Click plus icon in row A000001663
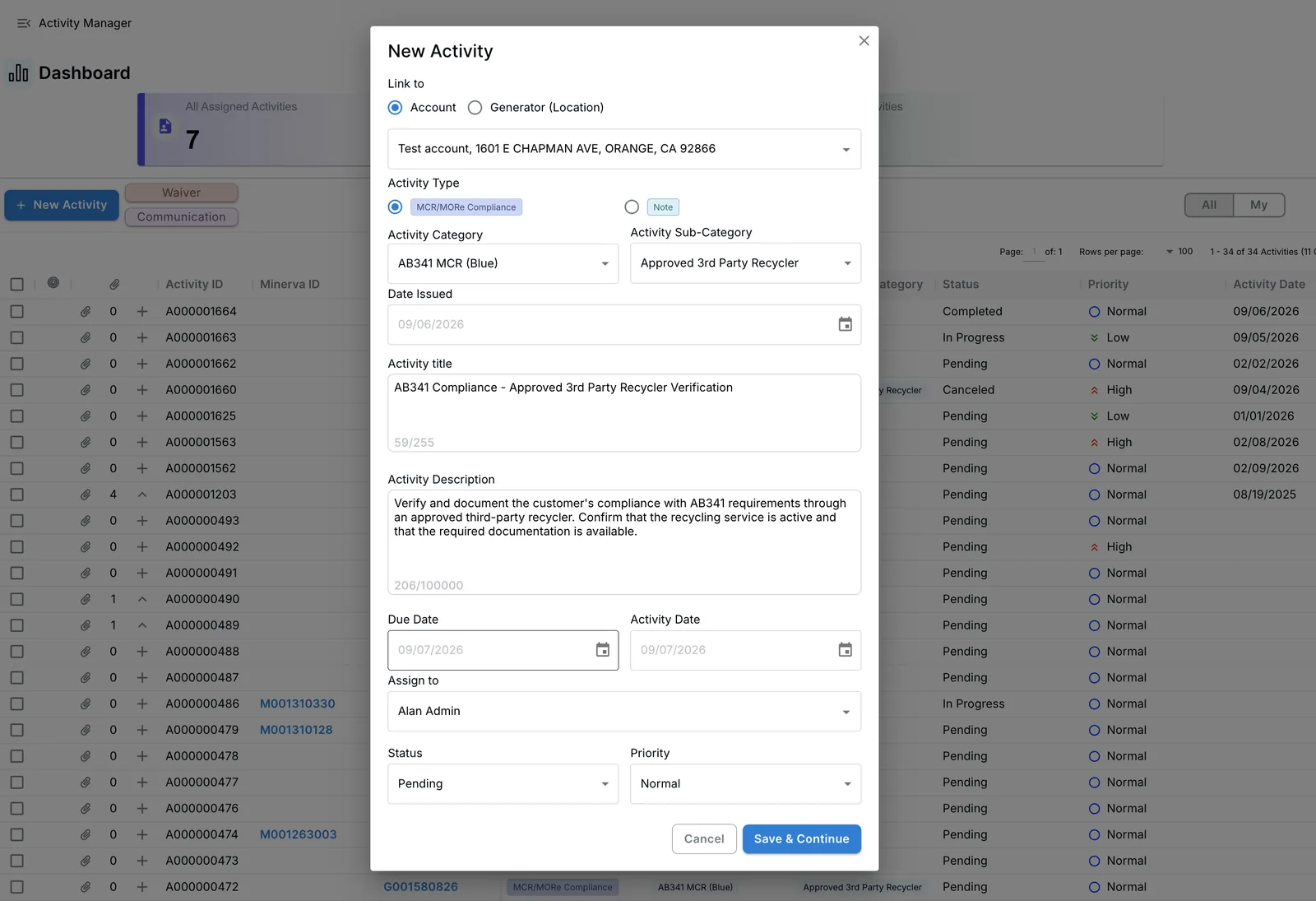 [142, 337]
